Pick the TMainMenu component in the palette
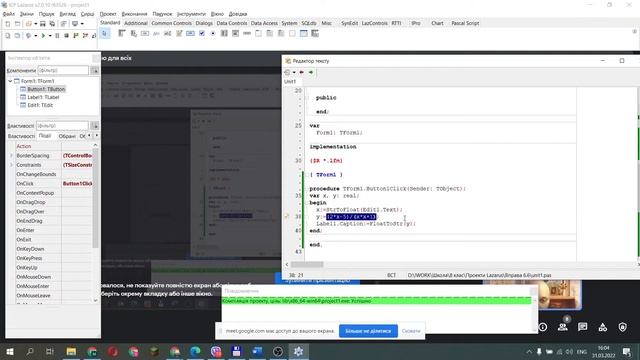This screenshot has width=640, height=360. point(122,33)
